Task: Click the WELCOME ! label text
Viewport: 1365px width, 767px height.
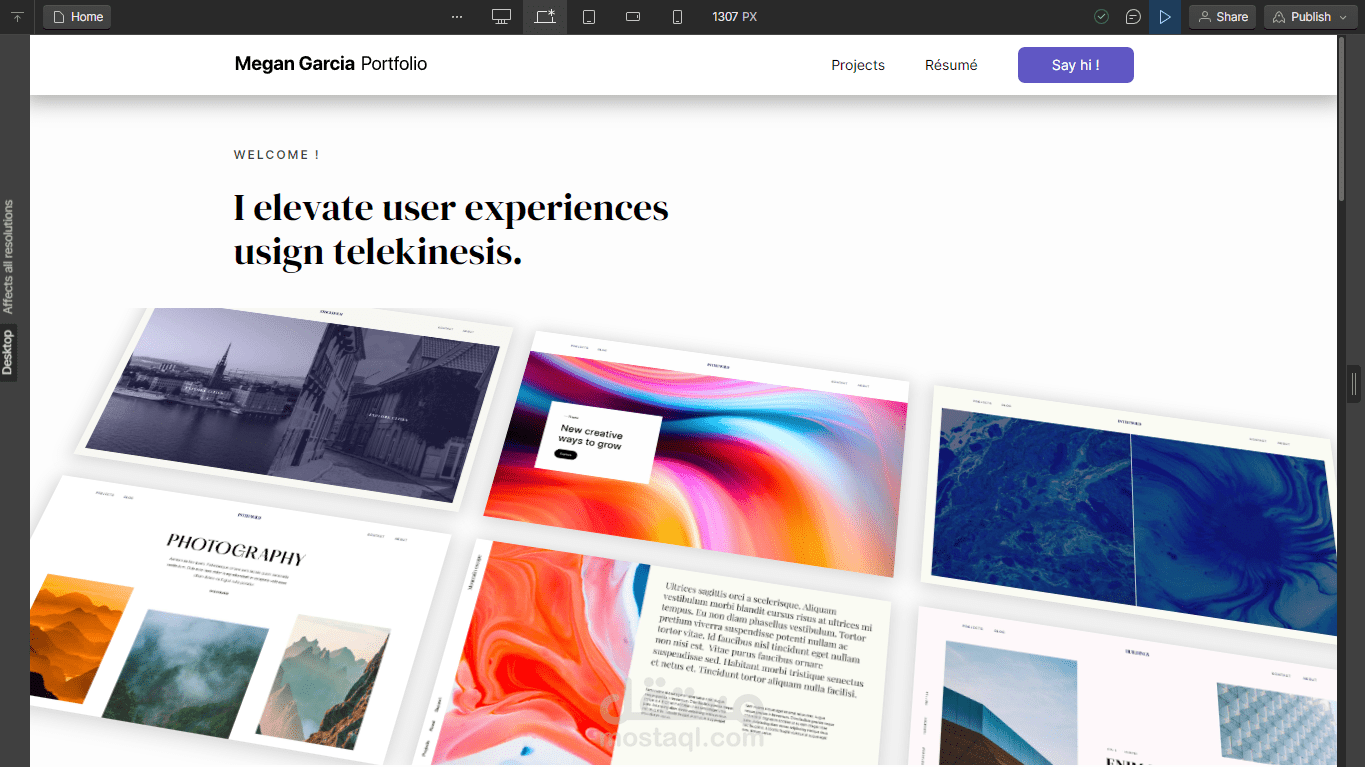Action: (x=277, y=155)
